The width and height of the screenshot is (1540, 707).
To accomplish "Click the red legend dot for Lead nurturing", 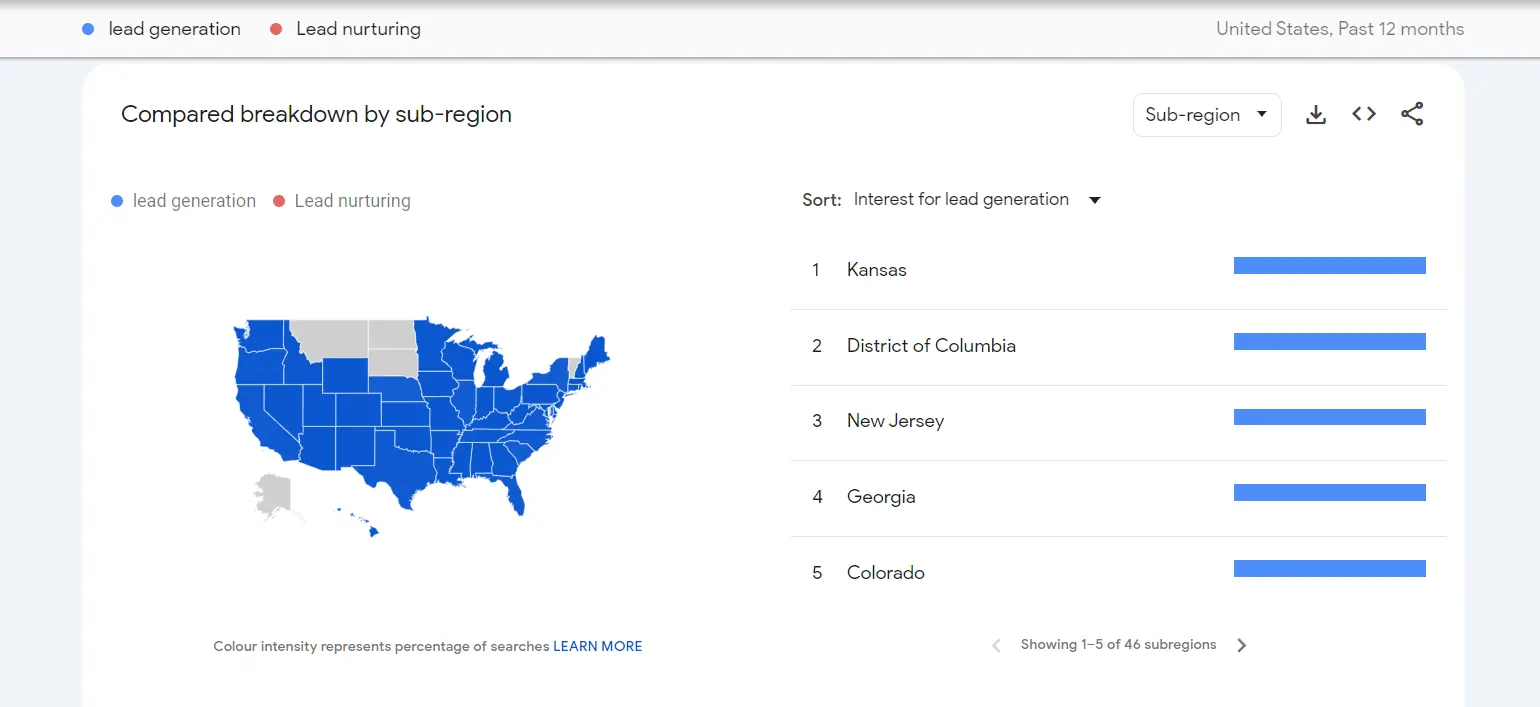I will click(276, 29).
